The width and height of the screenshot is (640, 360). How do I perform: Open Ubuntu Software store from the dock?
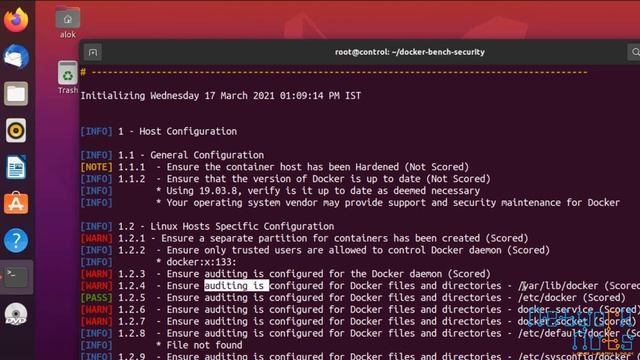point(16,203)
